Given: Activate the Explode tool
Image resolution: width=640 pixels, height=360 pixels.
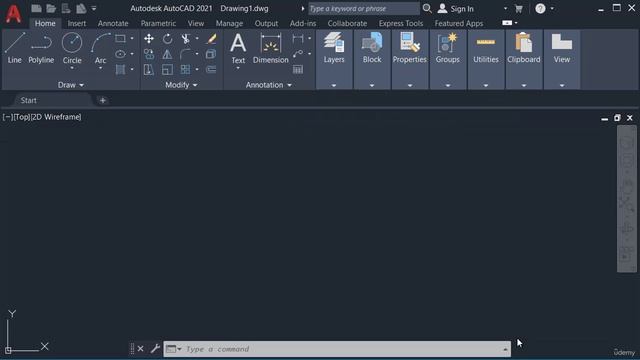Looking at the screenshot, I should click(211, 54).
